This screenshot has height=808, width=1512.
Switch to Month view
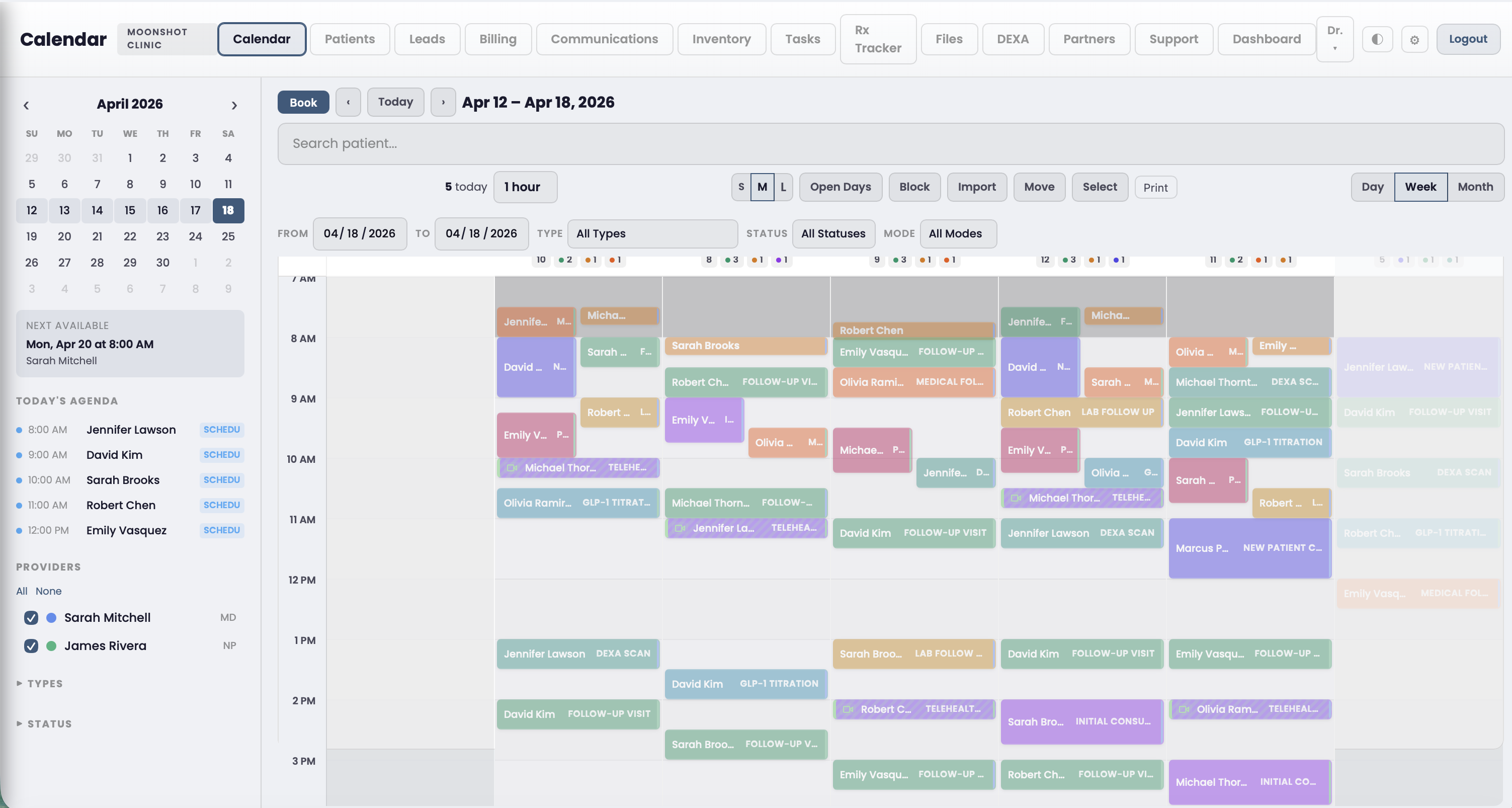click(1475, 187)
